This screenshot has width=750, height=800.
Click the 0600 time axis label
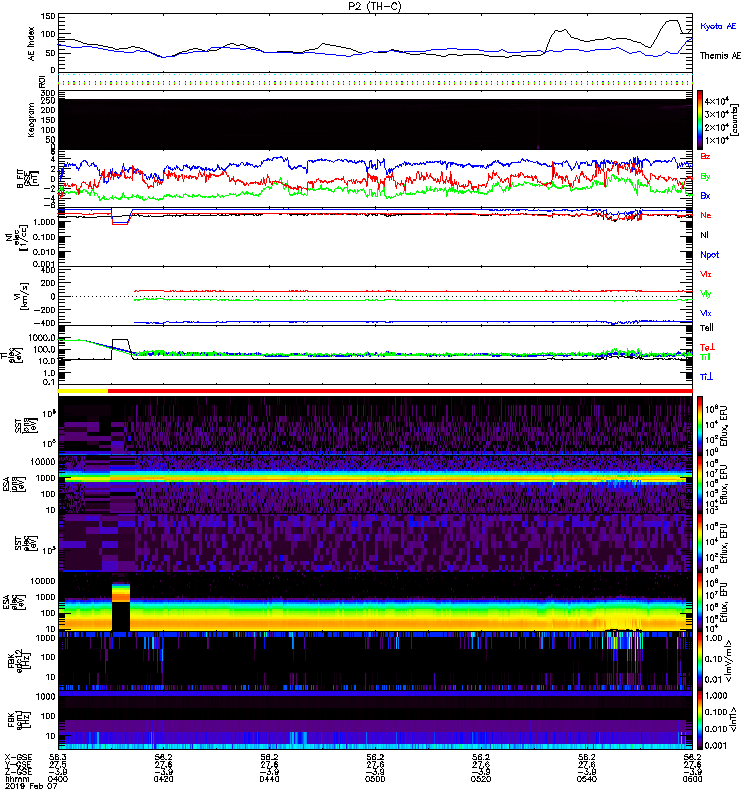click(x=692, y=779)
